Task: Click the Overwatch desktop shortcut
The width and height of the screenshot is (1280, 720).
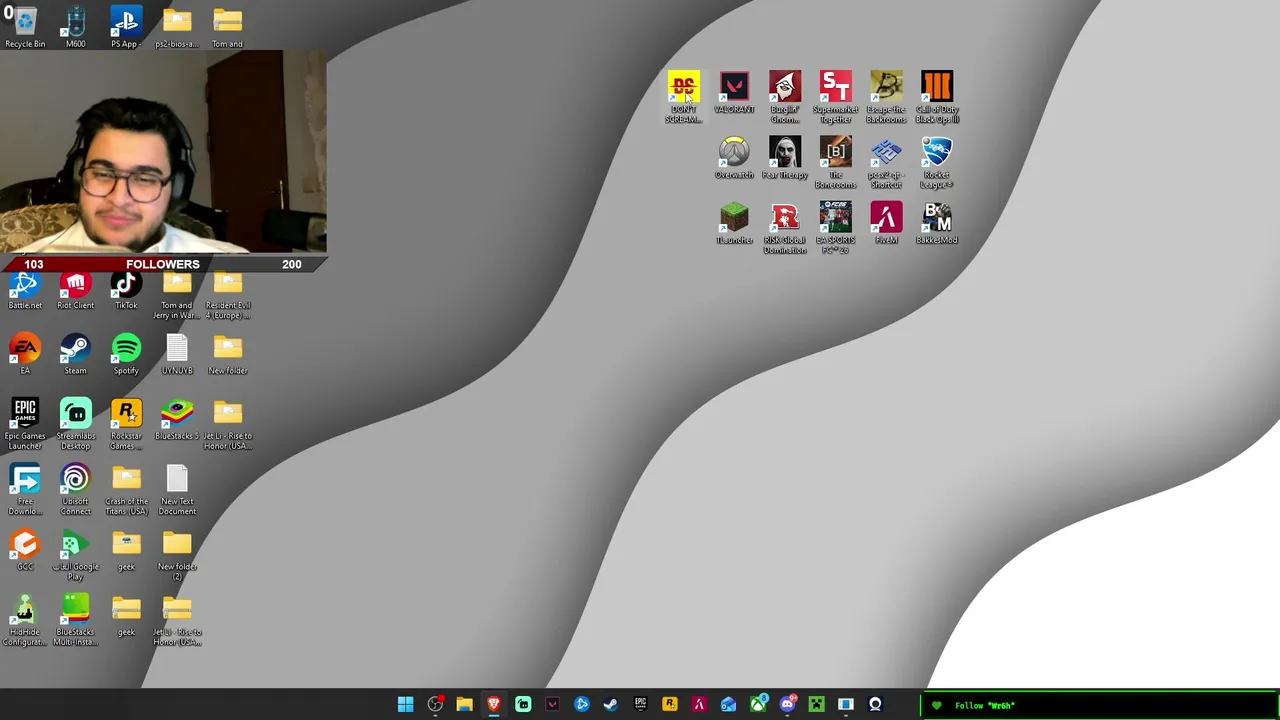Action: 734,158
